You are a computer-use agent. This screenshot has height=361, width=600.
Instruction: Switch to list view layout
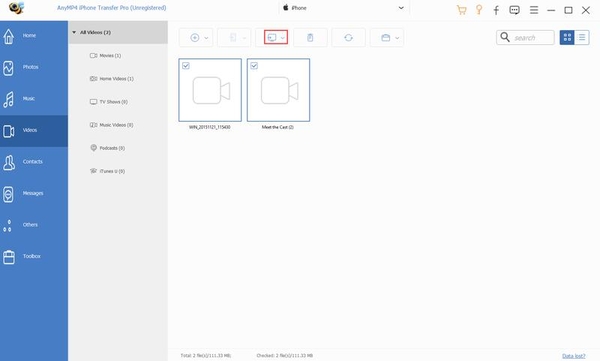pos(582,38)
